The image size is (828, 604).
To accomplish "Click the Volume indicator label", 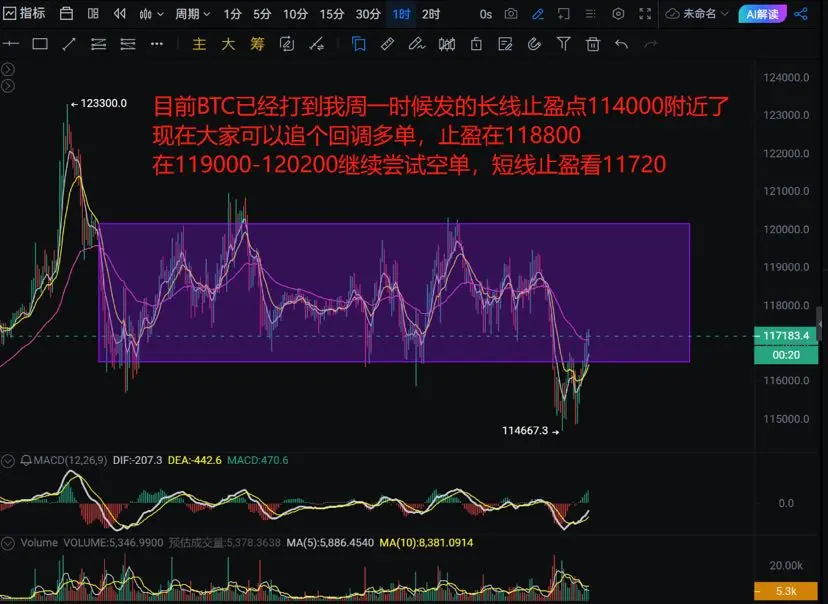I will coord(39,543).
